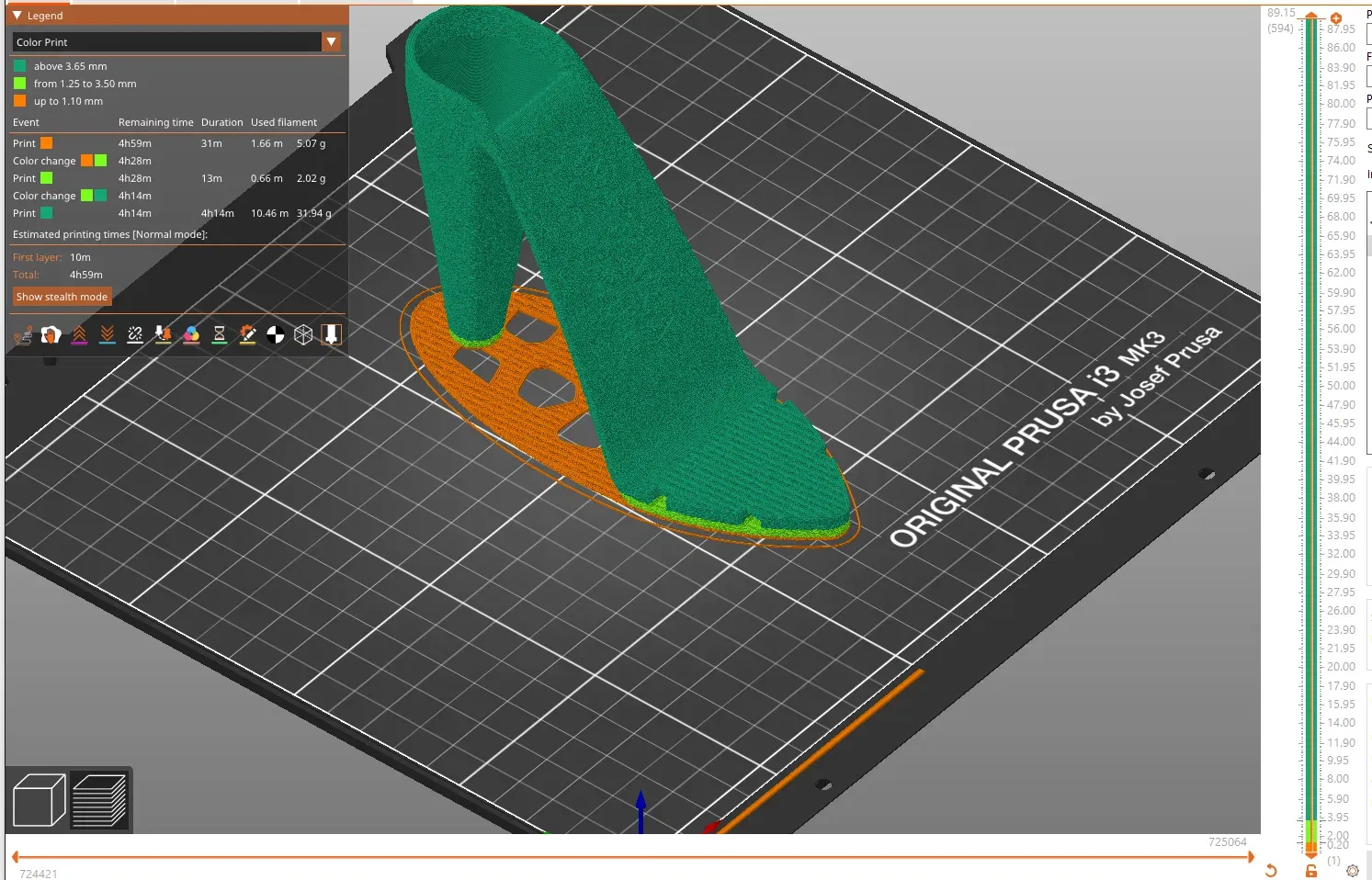Click 'Duration' column header
Viewport: 1372px width, 880px height.
pos(222,122)
